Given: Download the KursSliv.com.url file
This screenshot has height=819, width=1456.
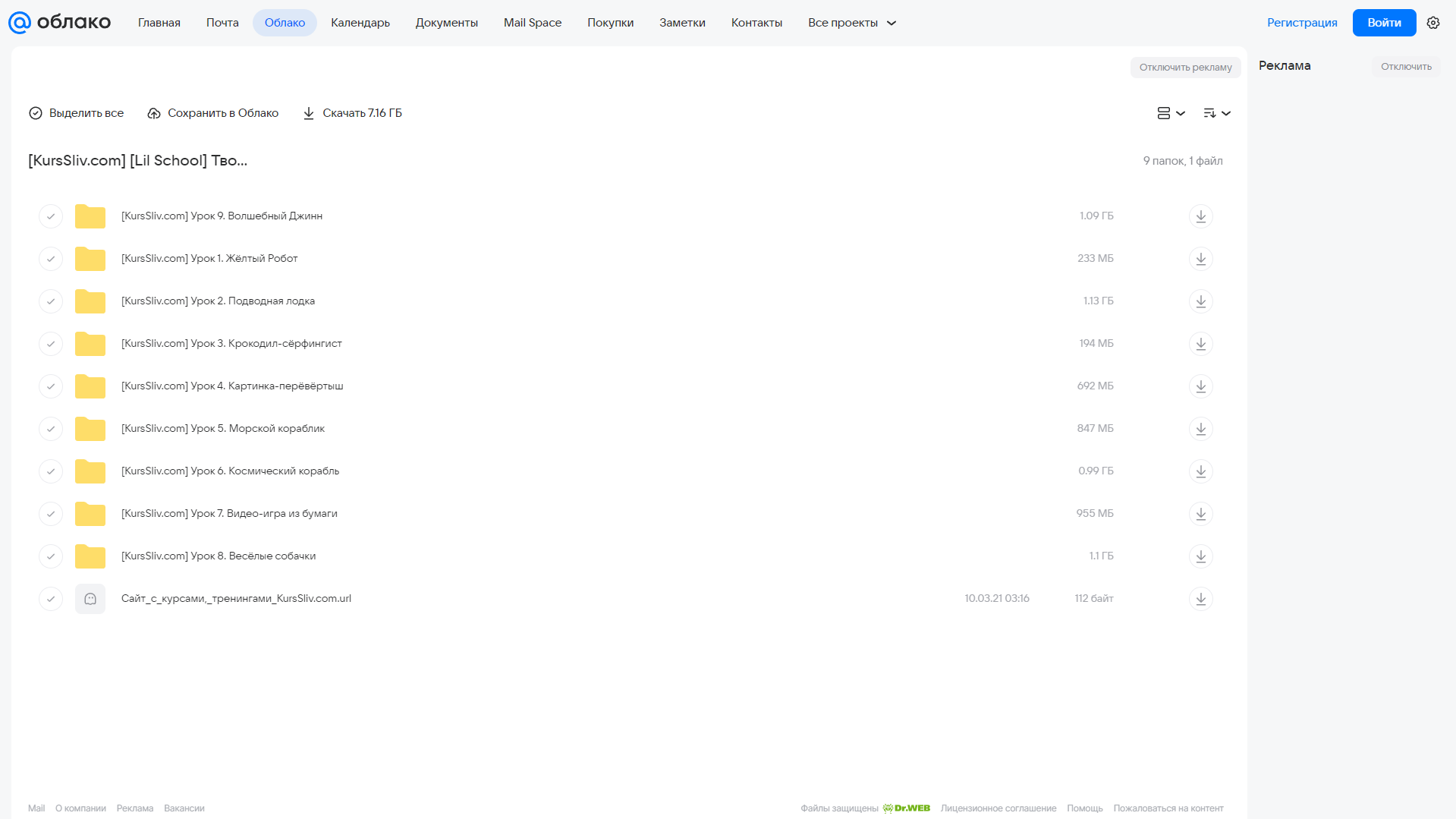Looking at the screenshot, I should tap(1200, 599).
